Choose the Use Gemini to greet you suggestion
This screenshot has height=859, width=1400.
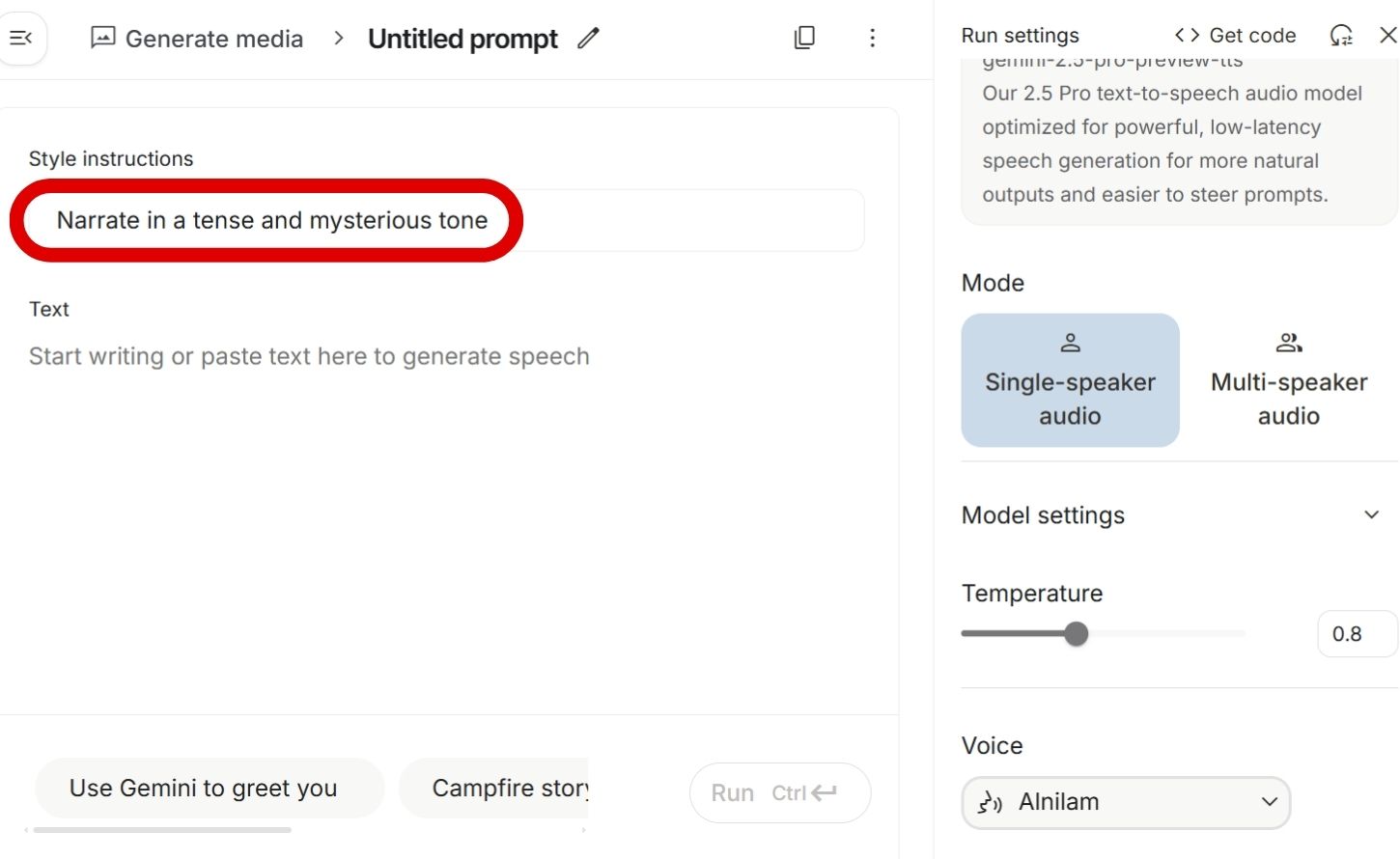click(203, 789)
